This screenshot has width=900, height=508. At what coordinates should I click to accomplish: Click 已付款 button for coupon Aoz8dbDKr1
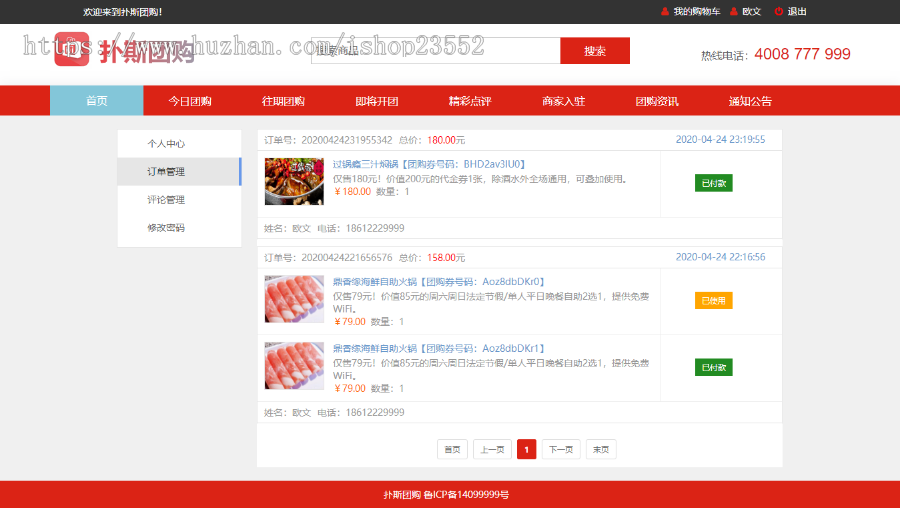(713, 367)
